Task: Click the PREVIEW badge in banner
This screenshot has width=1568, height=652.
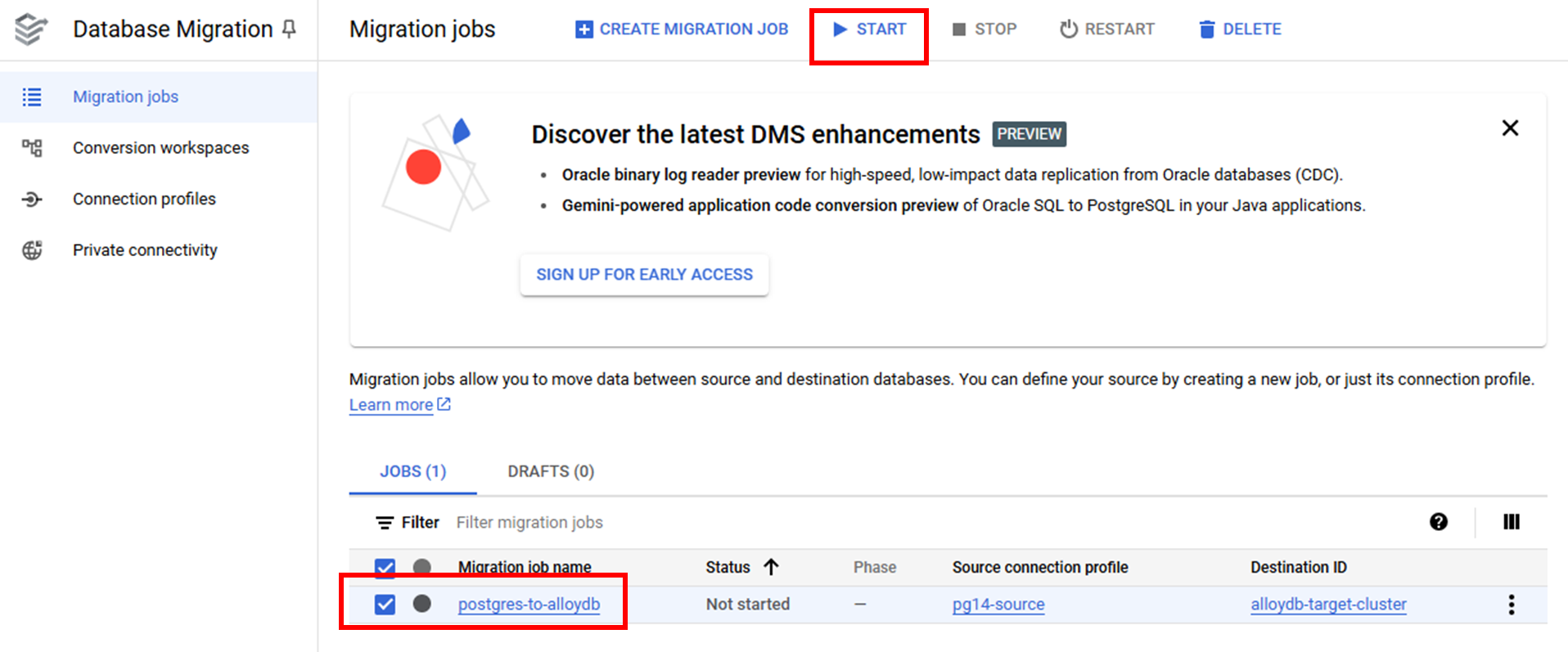Action: [x=1030, y=134]
